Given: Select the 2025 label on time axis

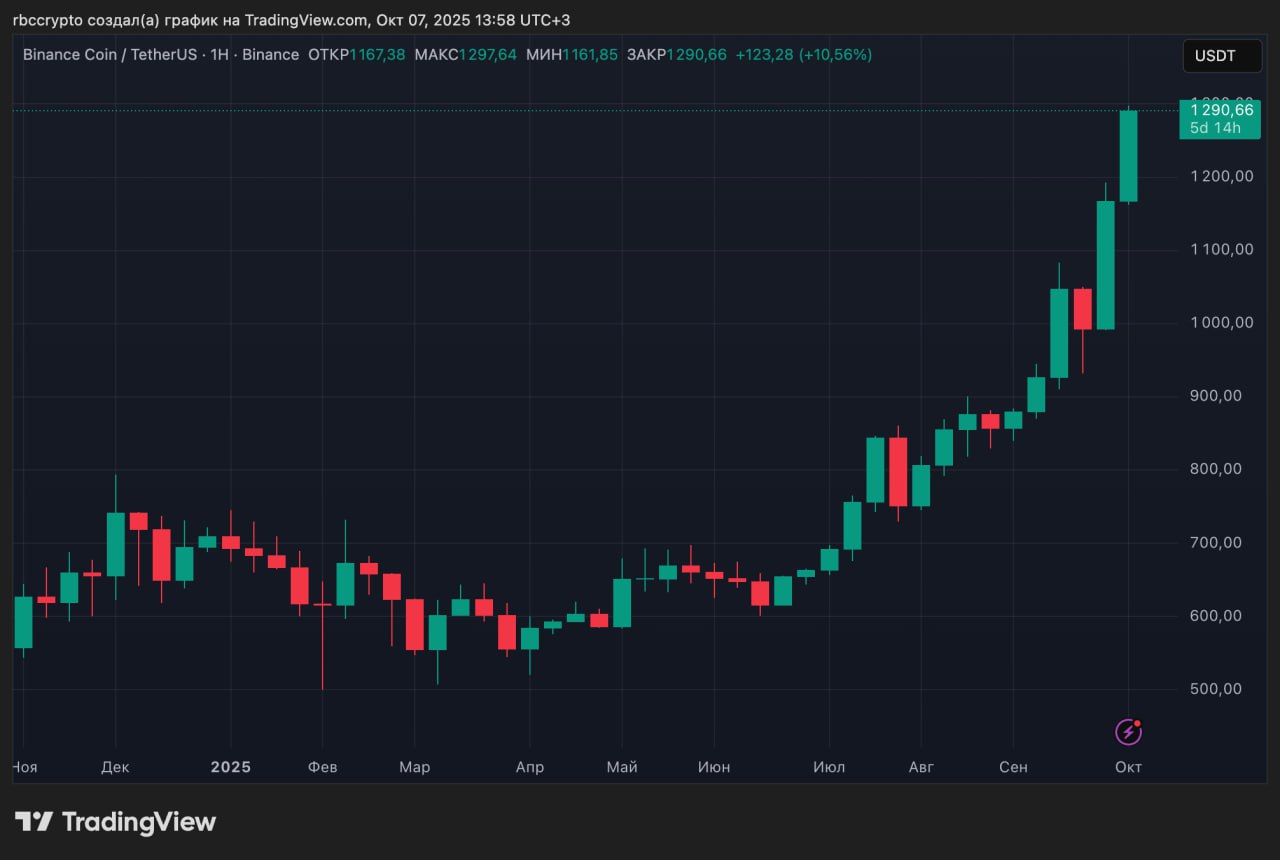Looking at the screenshot, I should pos(231,767).
